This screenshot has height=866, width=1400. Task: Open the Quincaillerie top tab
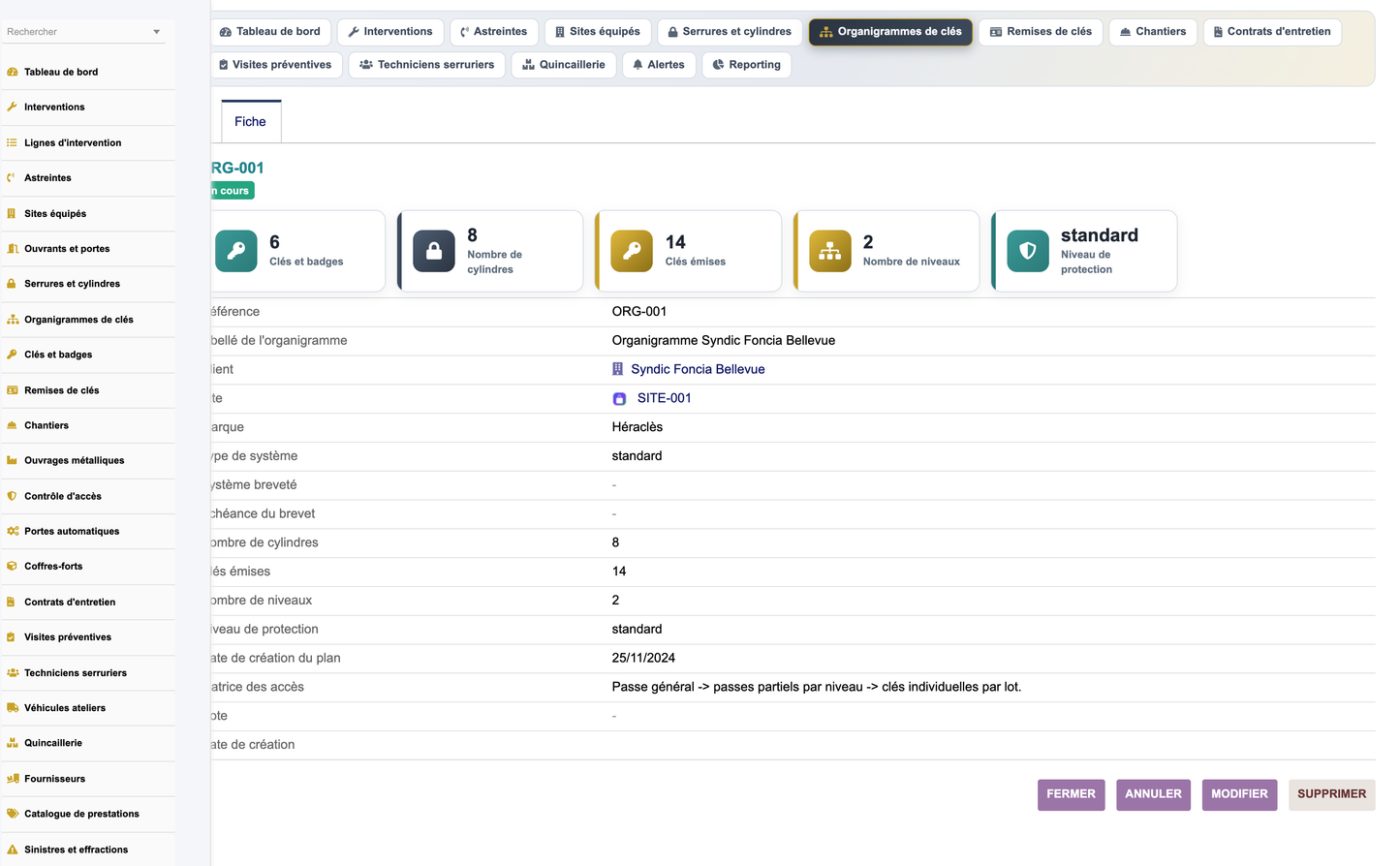564,65
